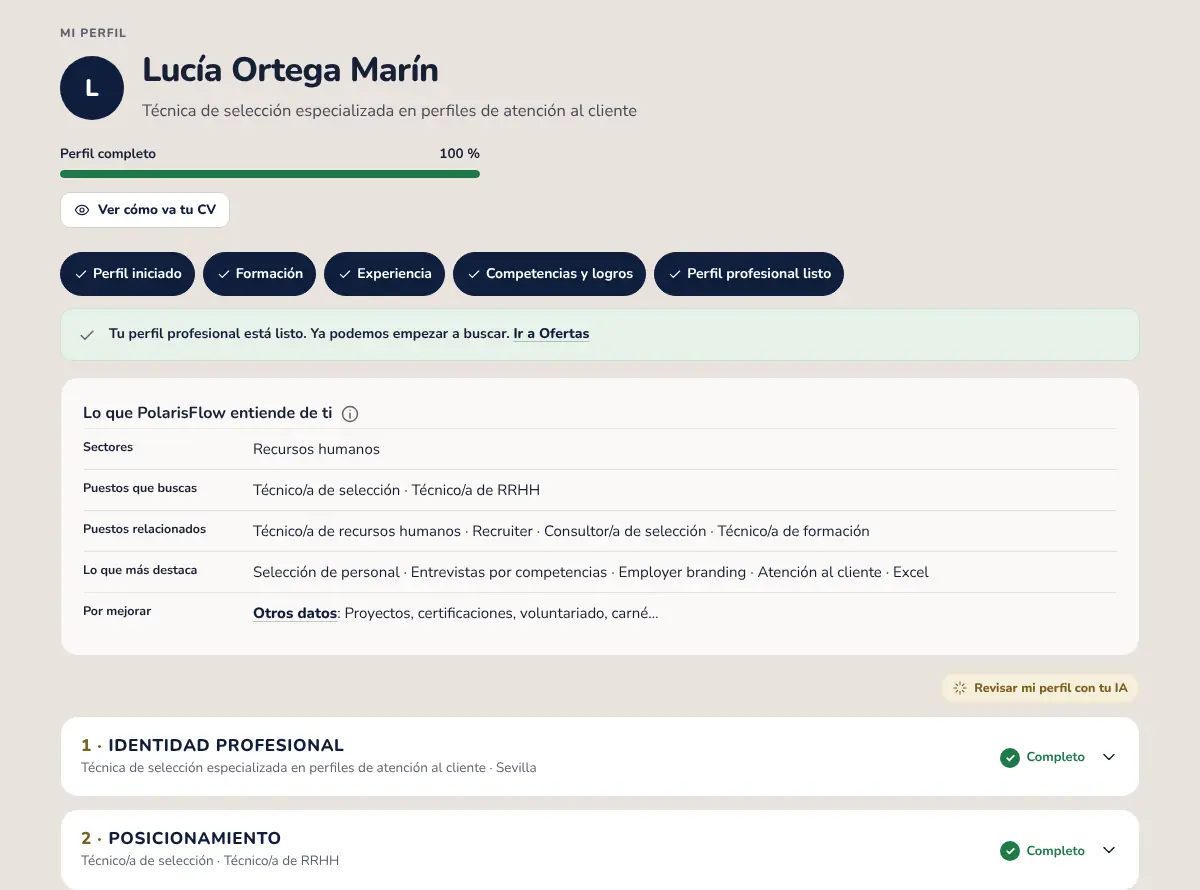This screenshot has height=890, width=1200.
Task: Click the 'Lo que más destaca' row label
Action: point(140,570)
